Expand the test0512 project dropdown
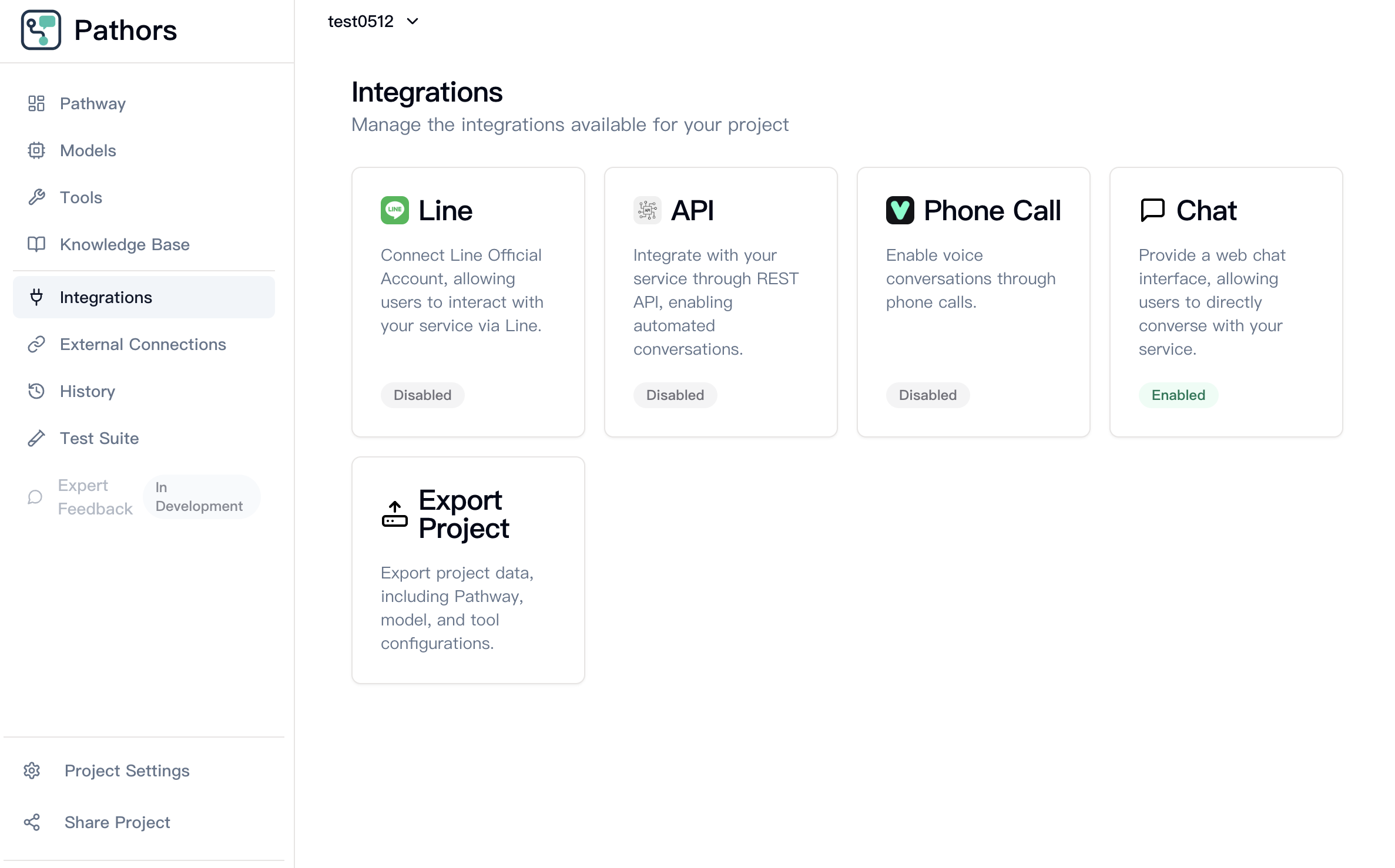Viewport: 1395px width, 868px height. point(374,22)
